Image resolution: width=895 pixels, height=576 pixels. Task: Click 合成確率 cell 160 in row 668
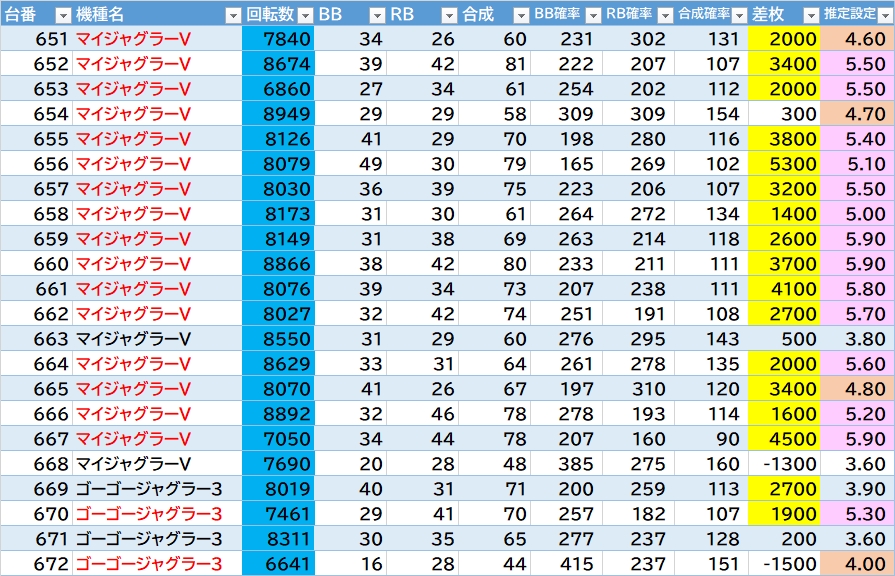(711, 464)
